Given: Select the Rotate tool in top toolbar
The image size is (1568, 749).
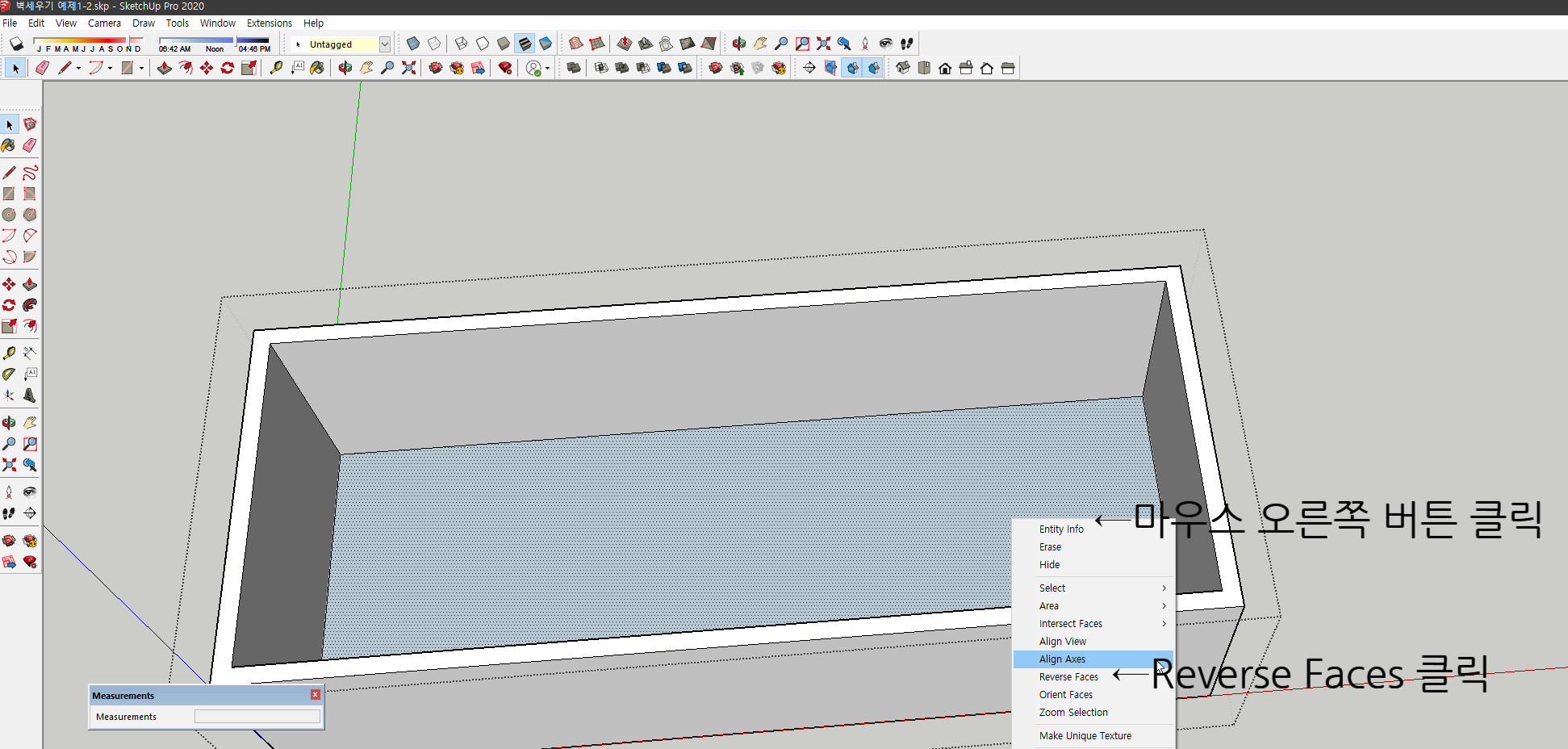Looking at the screenshot, I should tap(228, 68).
